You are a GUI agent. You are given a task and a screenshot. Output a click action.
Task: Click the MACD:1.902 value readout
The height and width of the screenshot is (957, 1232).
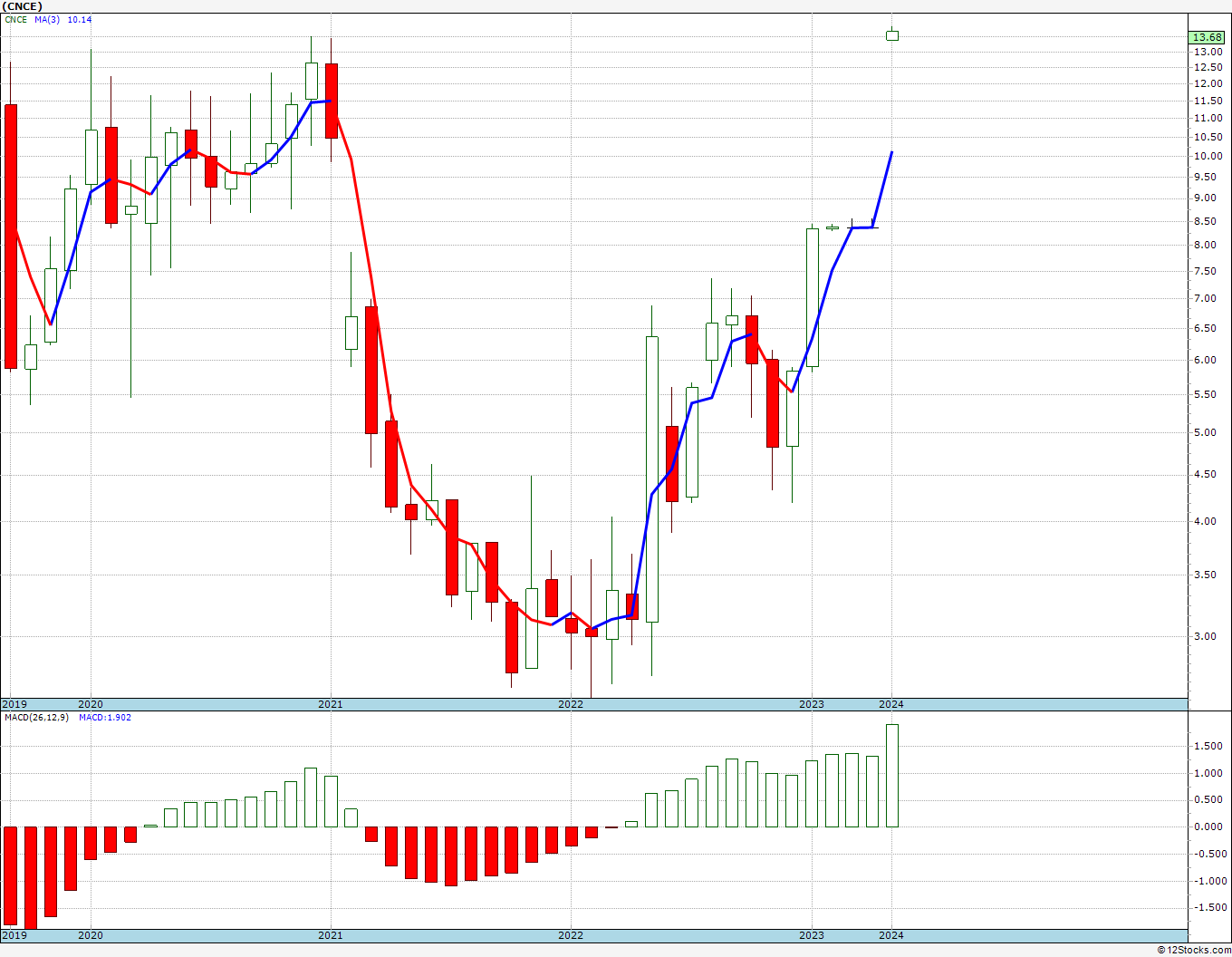click(x=105, y=718)
